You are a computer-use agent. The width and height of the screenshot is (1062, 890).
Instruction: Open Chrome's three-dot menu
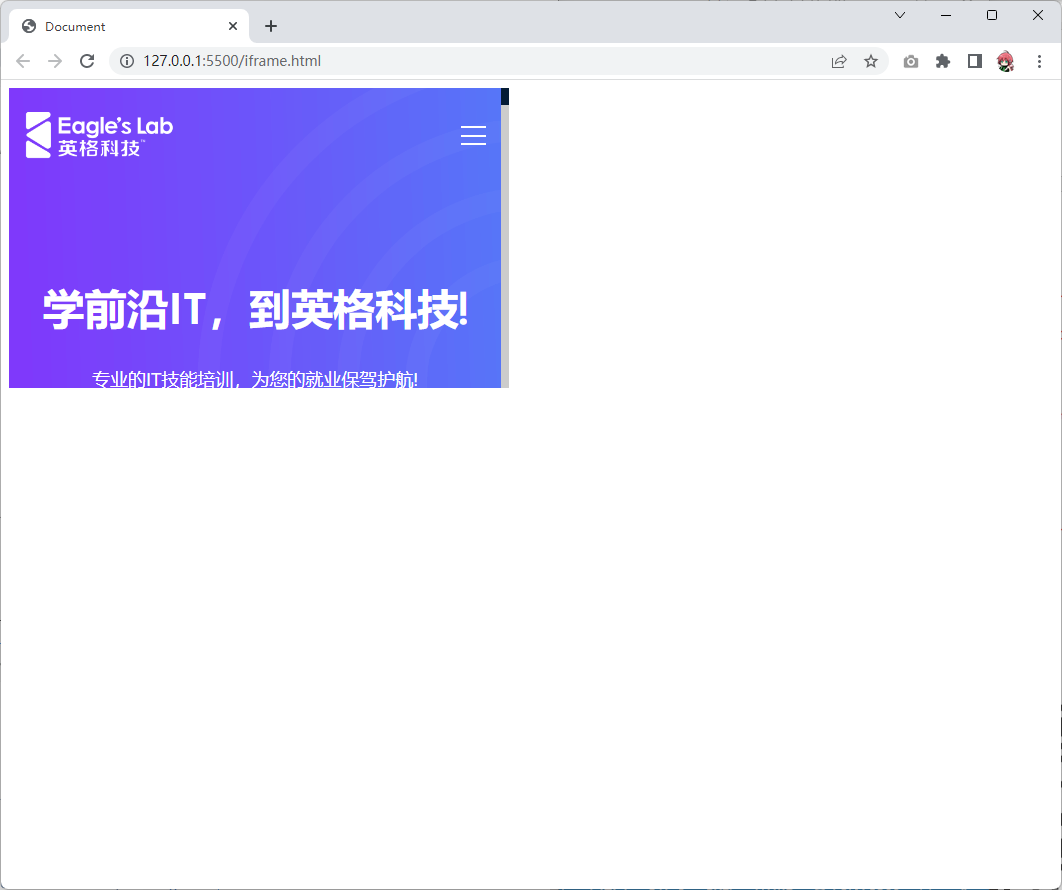(1039, 61)
